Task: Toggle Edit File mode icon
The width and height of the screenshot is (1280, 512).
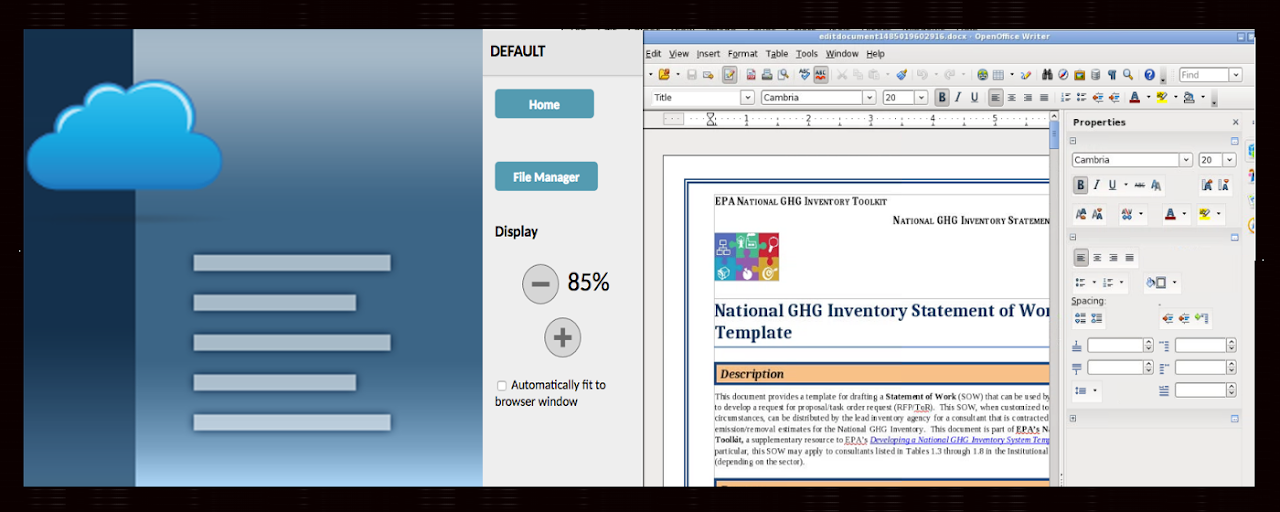Action: click(x=730, y=74)
